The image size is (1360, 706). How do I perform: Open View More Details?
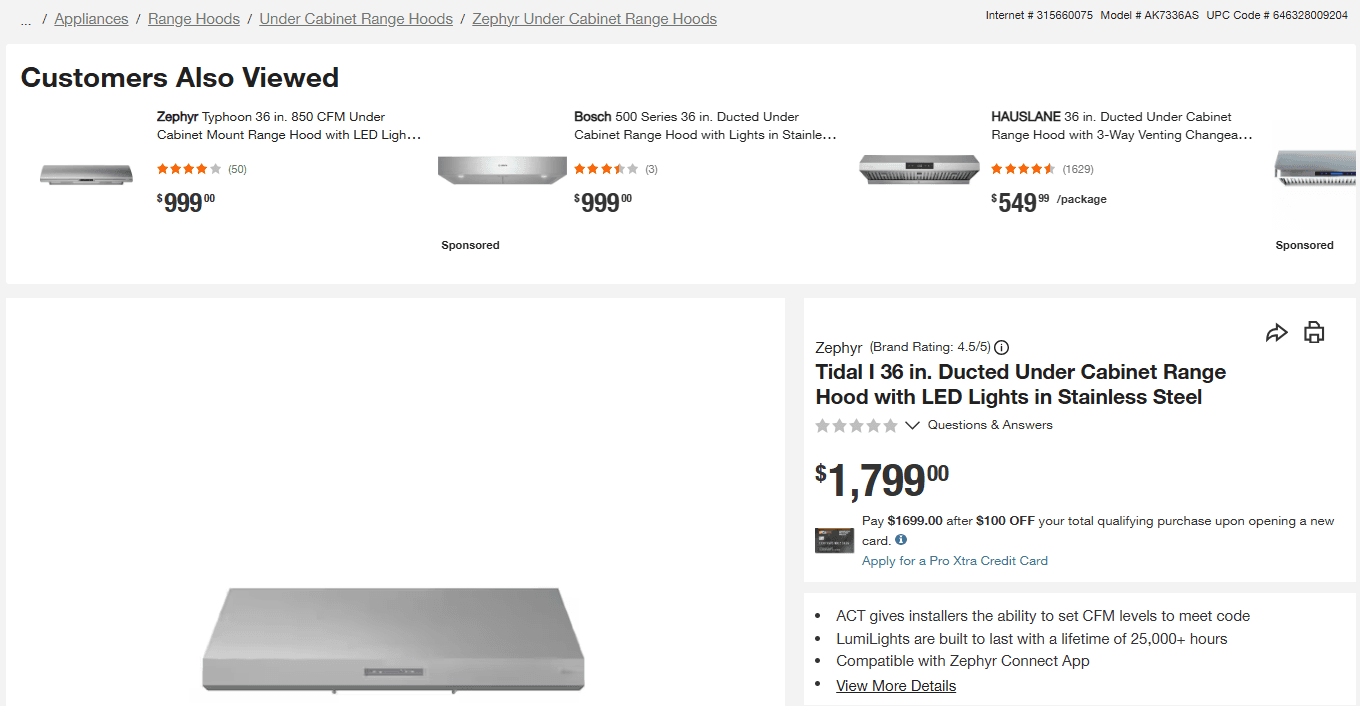[895, 685]
